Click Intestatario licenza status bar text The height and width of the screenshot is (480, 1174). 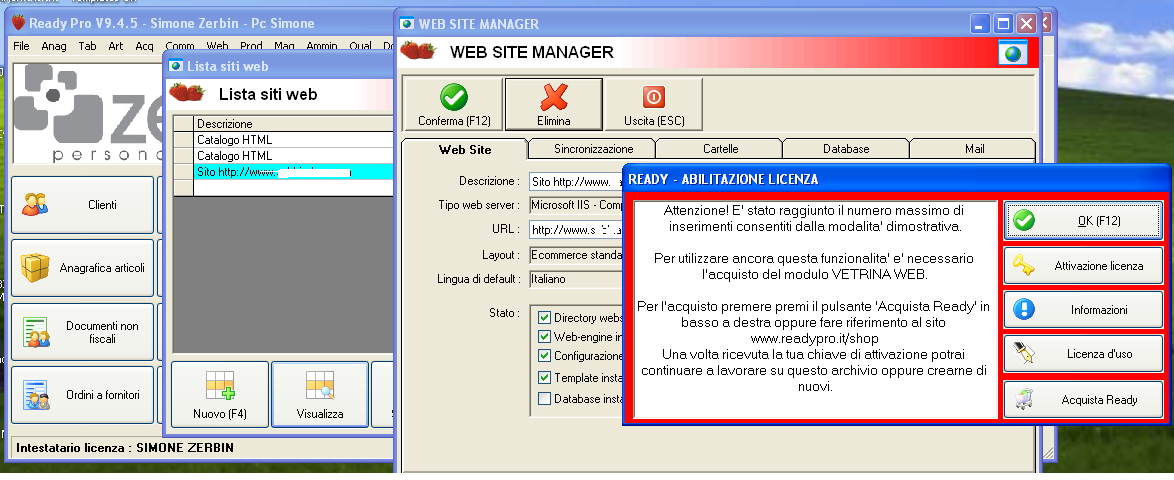[125, 448]
